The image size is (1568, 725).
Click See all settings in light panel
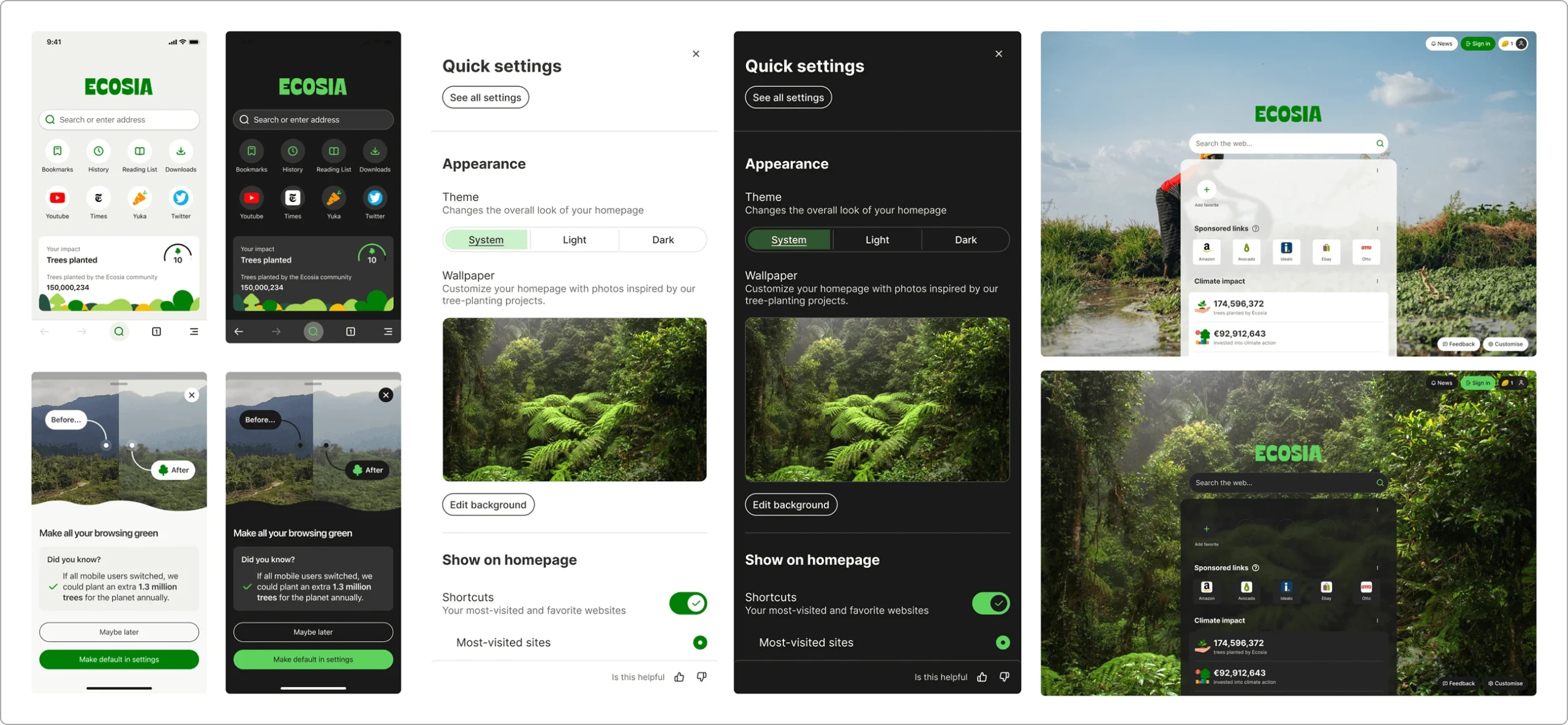[x=486, y=97]
